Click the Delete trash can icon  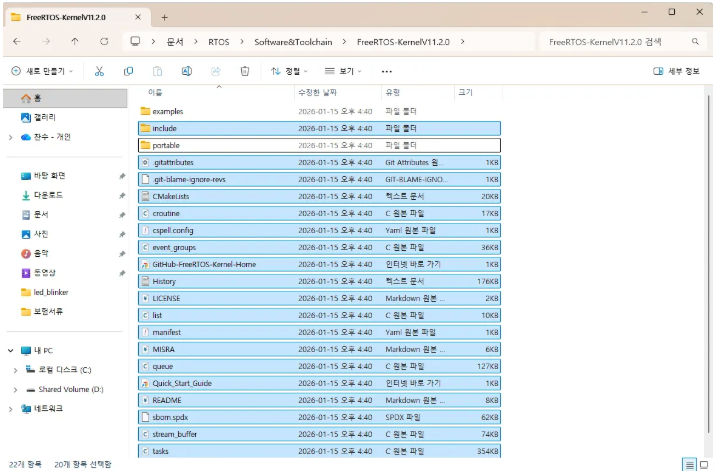click(x=245, y=71)
